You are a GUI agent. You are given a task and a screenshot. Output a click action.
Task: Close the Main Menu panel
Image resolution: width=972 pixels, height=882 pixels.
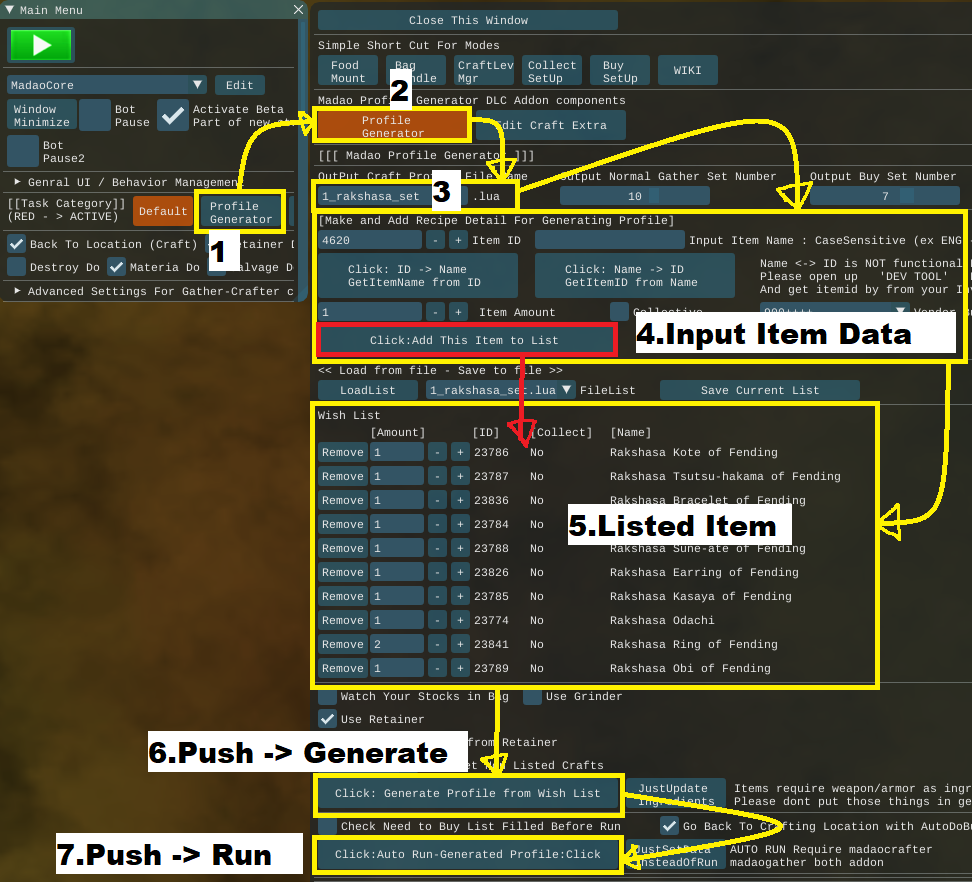pos(298,9)
